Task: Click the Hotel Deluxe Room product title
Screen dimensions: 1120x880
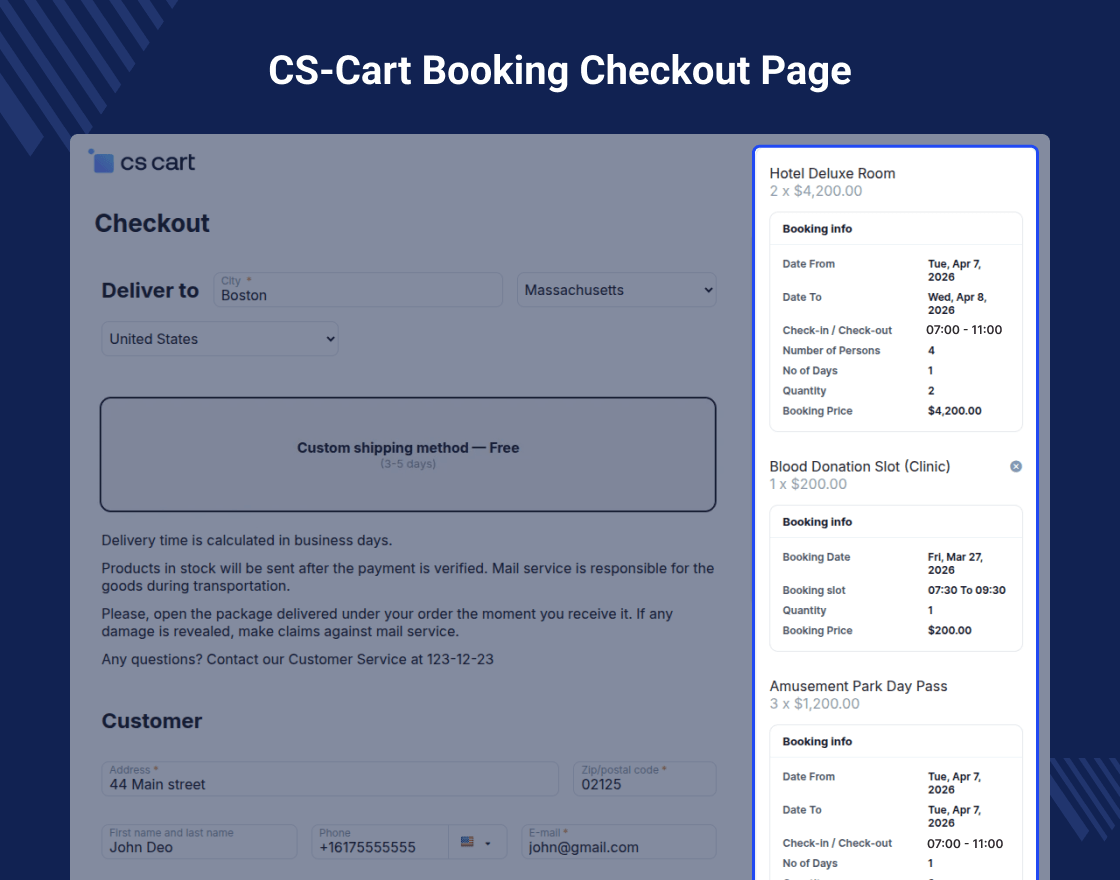Action: 832,174
